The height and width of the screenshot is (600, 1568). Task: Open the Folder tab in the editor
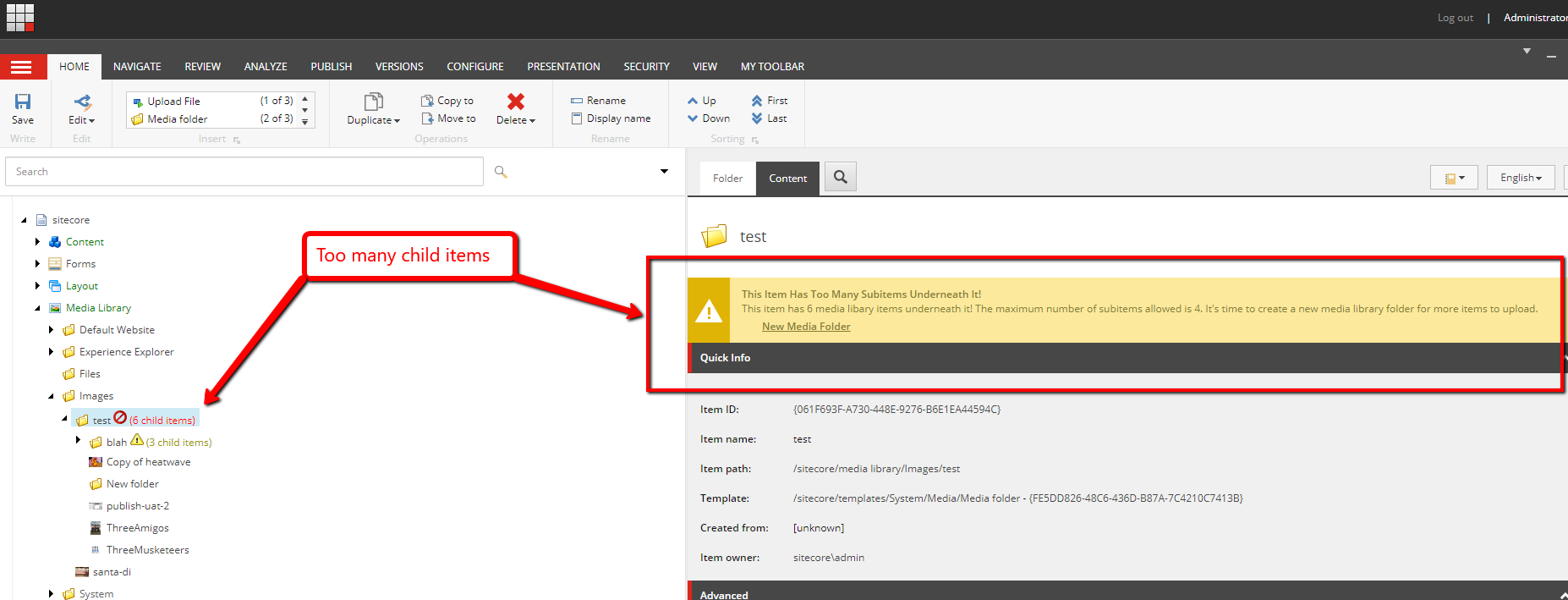(727, 179)
